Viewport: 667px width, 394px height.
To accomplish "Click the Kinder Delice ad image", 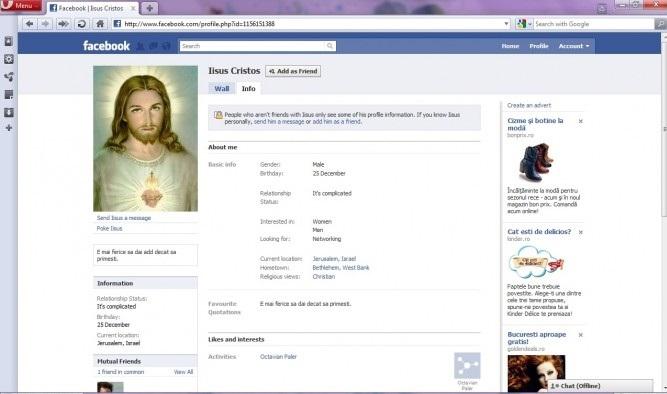I will [536, 262].
